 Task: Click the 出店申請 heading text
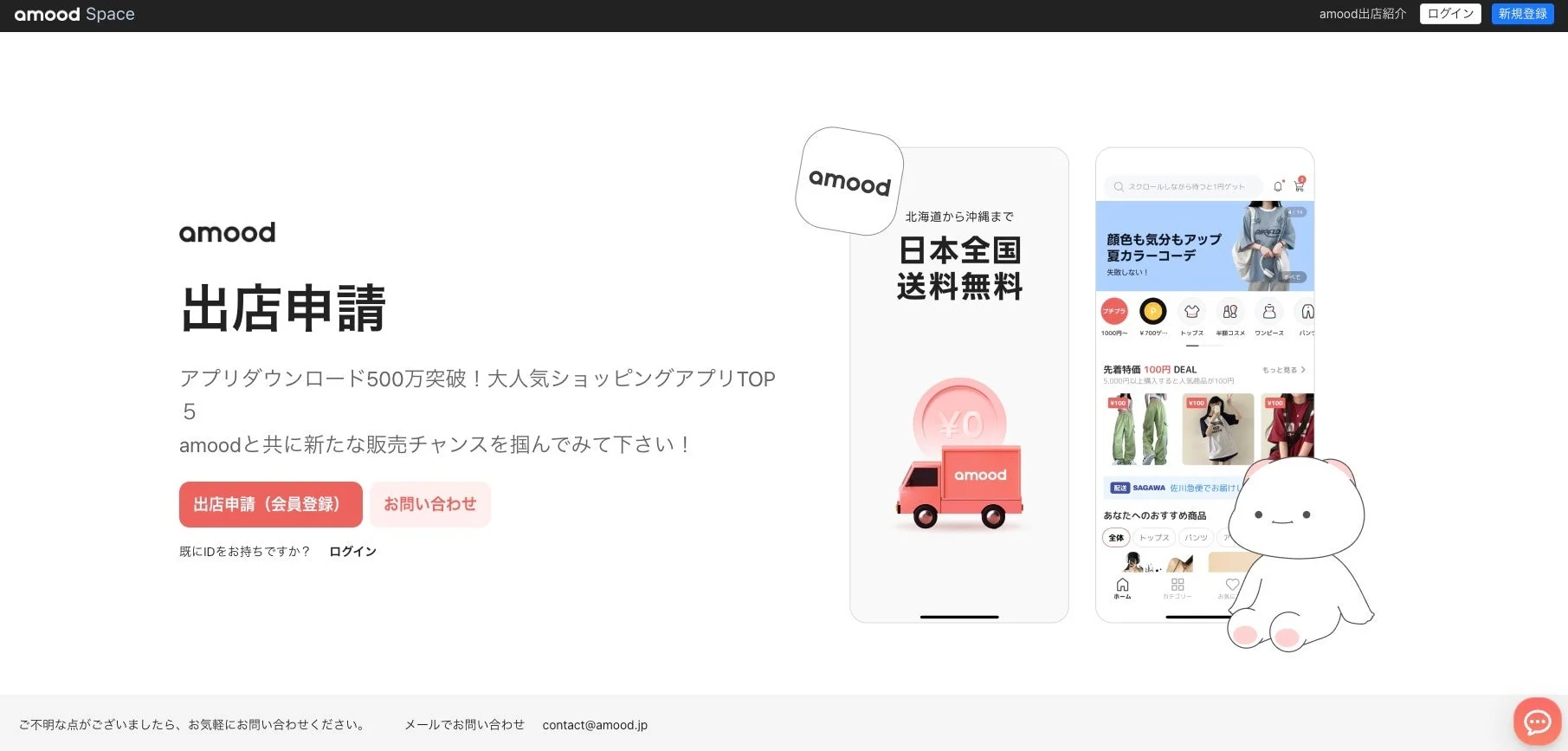pyautogui.click(x=283, y=308)
